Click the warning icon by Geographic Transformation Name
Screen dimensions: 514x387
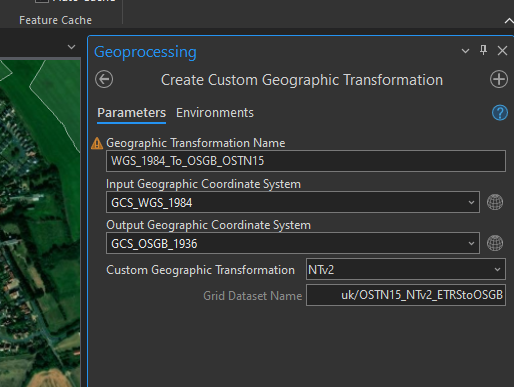pyautogui.click(x=97, y=143)
